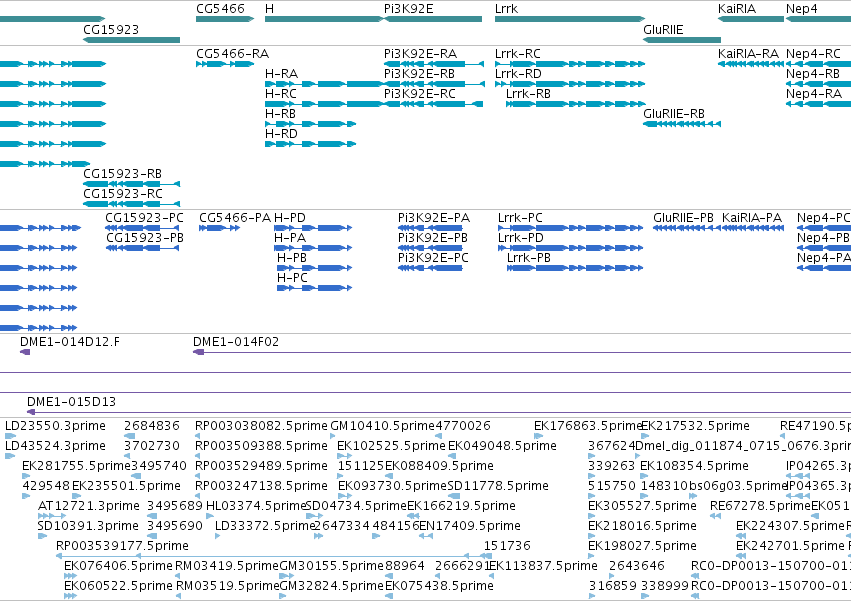
Task: Select the EK281755.5prime EST label
Action: coord(77,466)
